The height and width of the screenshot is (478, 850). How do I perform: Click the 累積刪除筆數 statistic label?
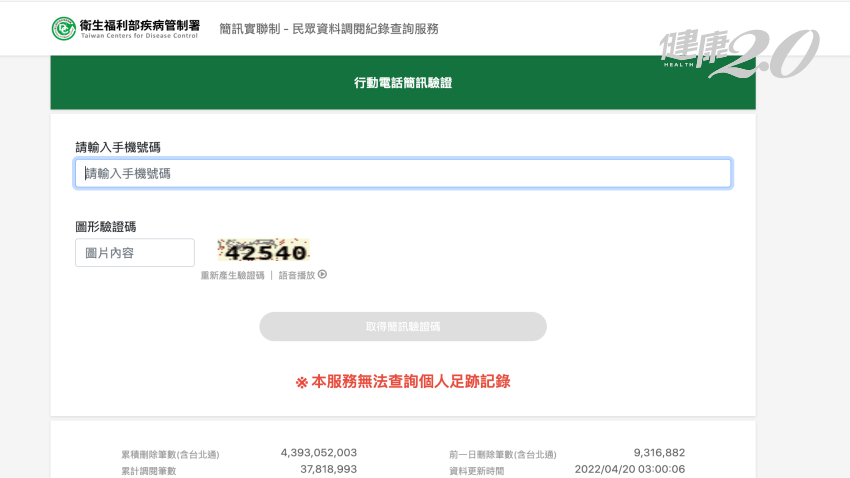[x=170, y=454]
